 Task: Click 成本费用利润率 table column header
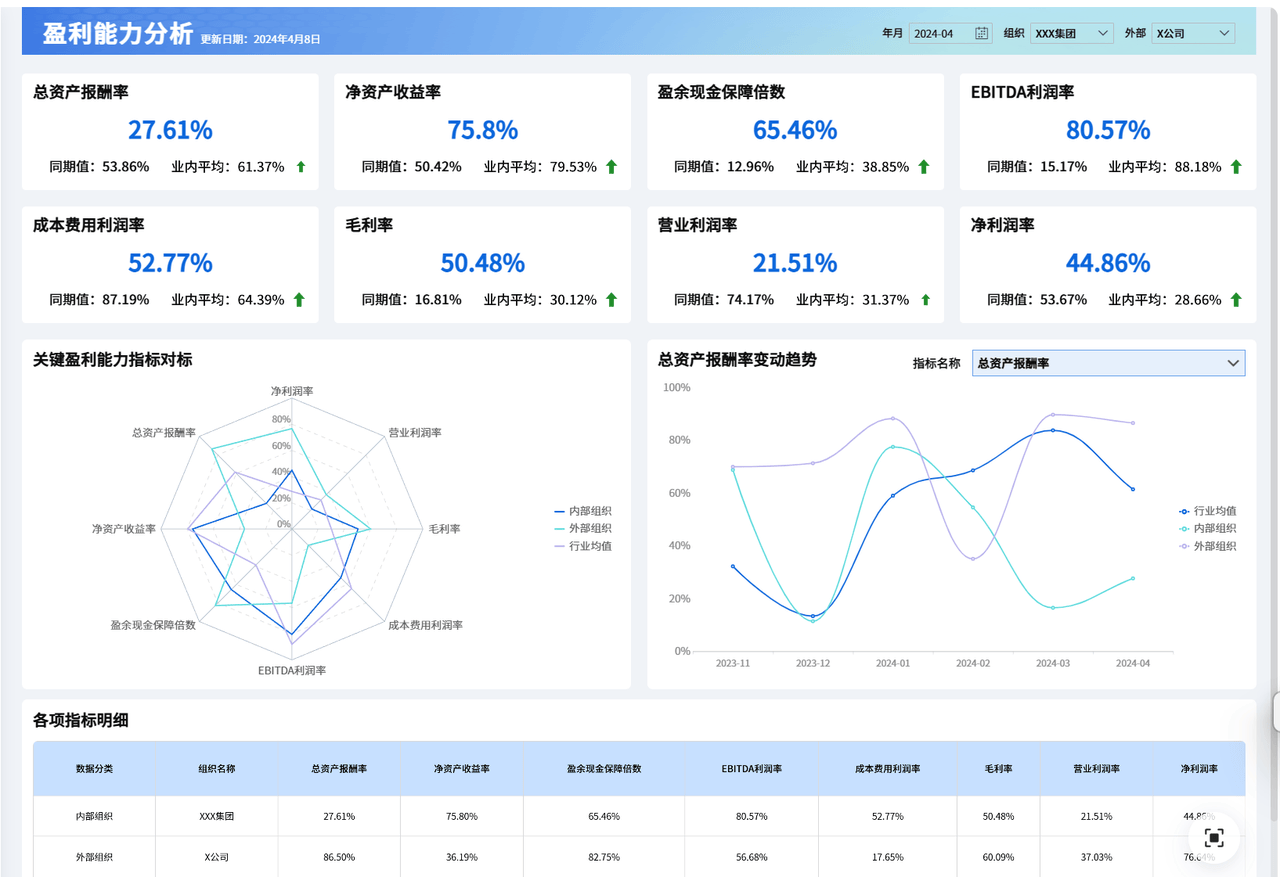click(887, 769)
